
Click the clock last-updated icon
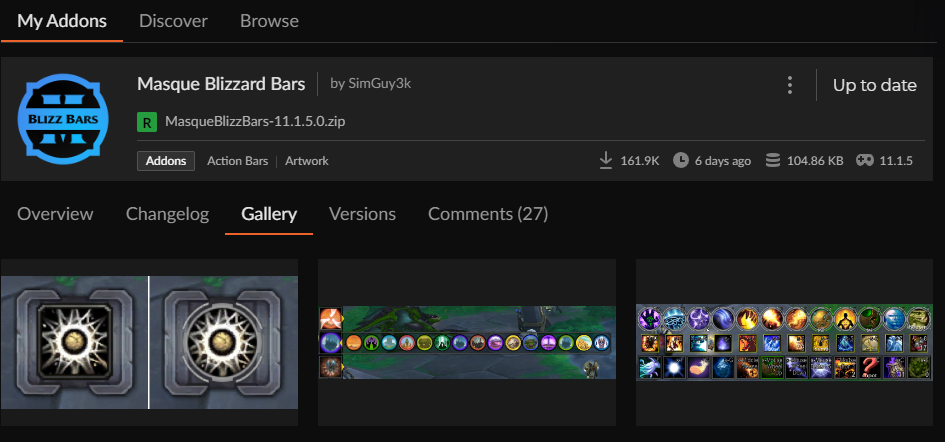pos(680,160)
